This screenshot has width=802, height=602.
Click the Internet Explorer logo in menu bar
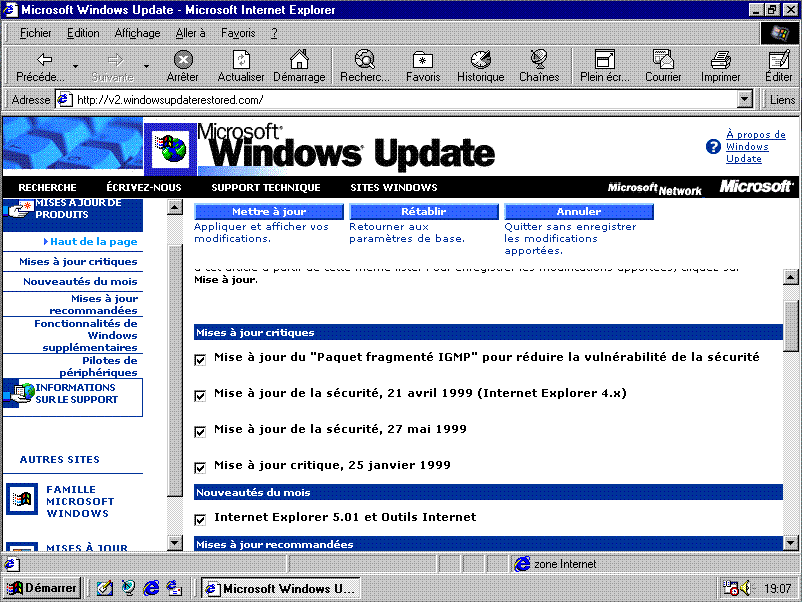[x=778, y=33]
